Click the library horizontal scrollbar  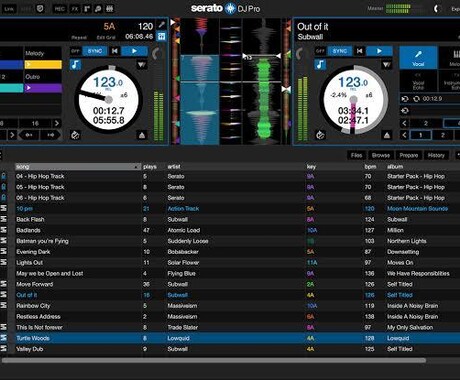(213, 360)
